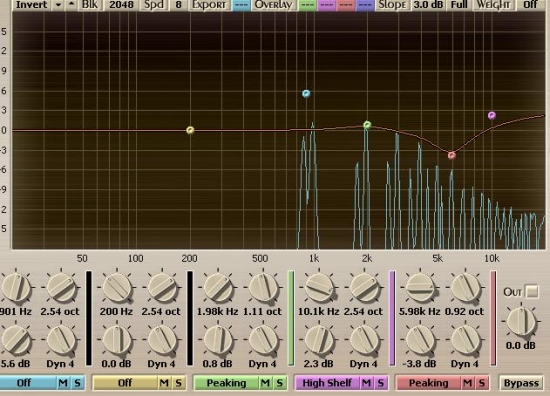This screenshot has height=396, width=550.
Task: Toggle S on the yellow band
Action: [x=179, y=383]
